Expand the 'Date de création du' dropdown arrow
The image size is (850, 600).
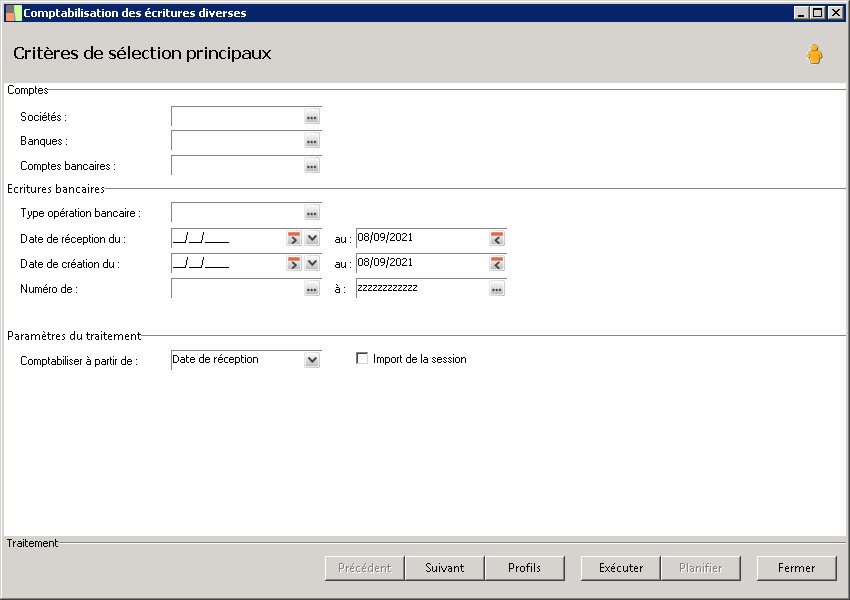pyautogui.click(x=312, y=263)
